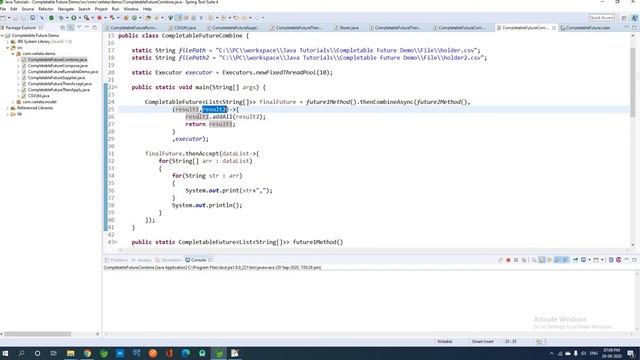Click the Spring perspective icon at toolbar right
640x360 pixels.
634,18
